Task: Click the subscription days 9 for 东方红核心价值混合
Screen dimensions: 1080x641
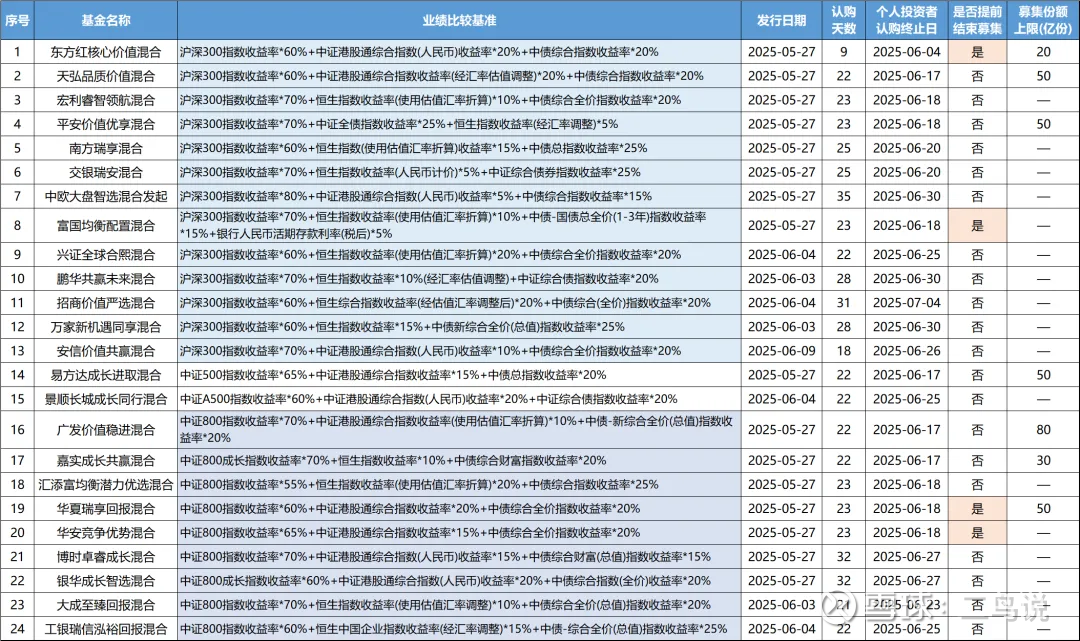Action: pos(844,52)
